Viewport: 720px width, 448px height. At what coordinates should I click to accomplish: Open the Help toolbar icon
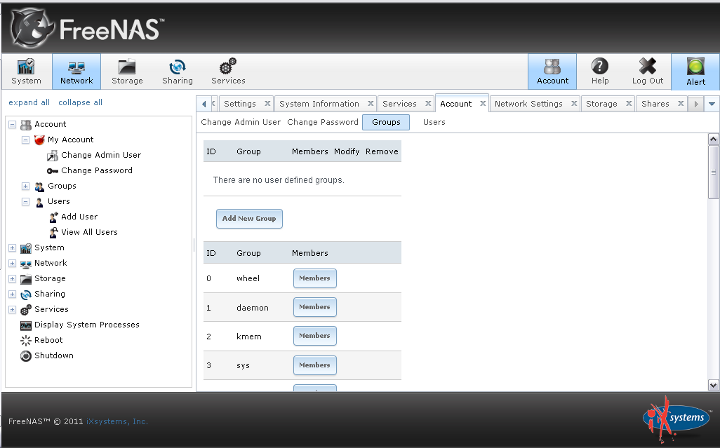click(600, 72)
